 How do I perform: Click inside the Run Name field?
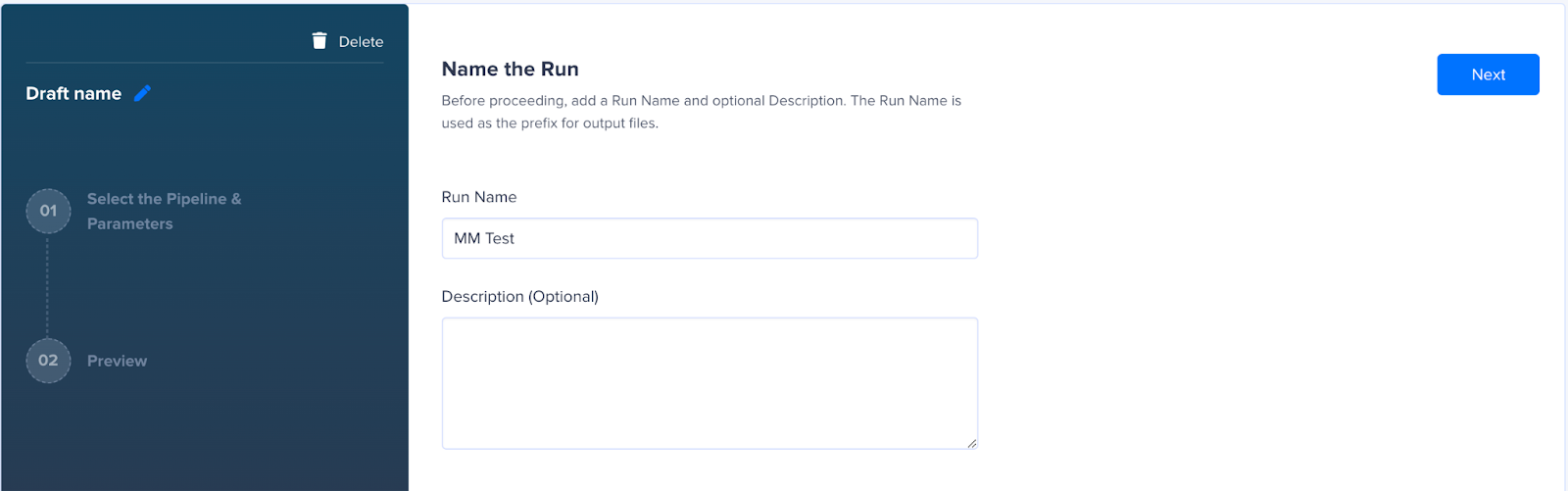710,238
